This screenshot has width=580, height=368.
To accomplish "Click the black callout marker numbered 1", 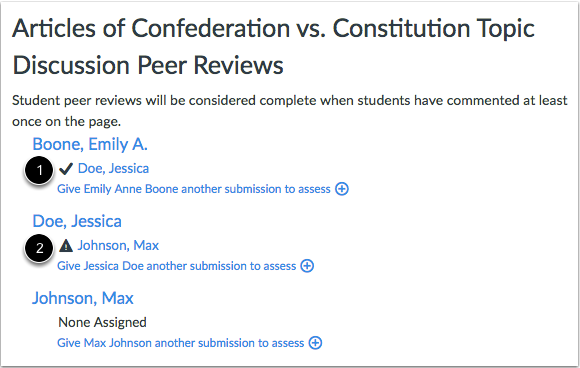I will click(39, 170).
